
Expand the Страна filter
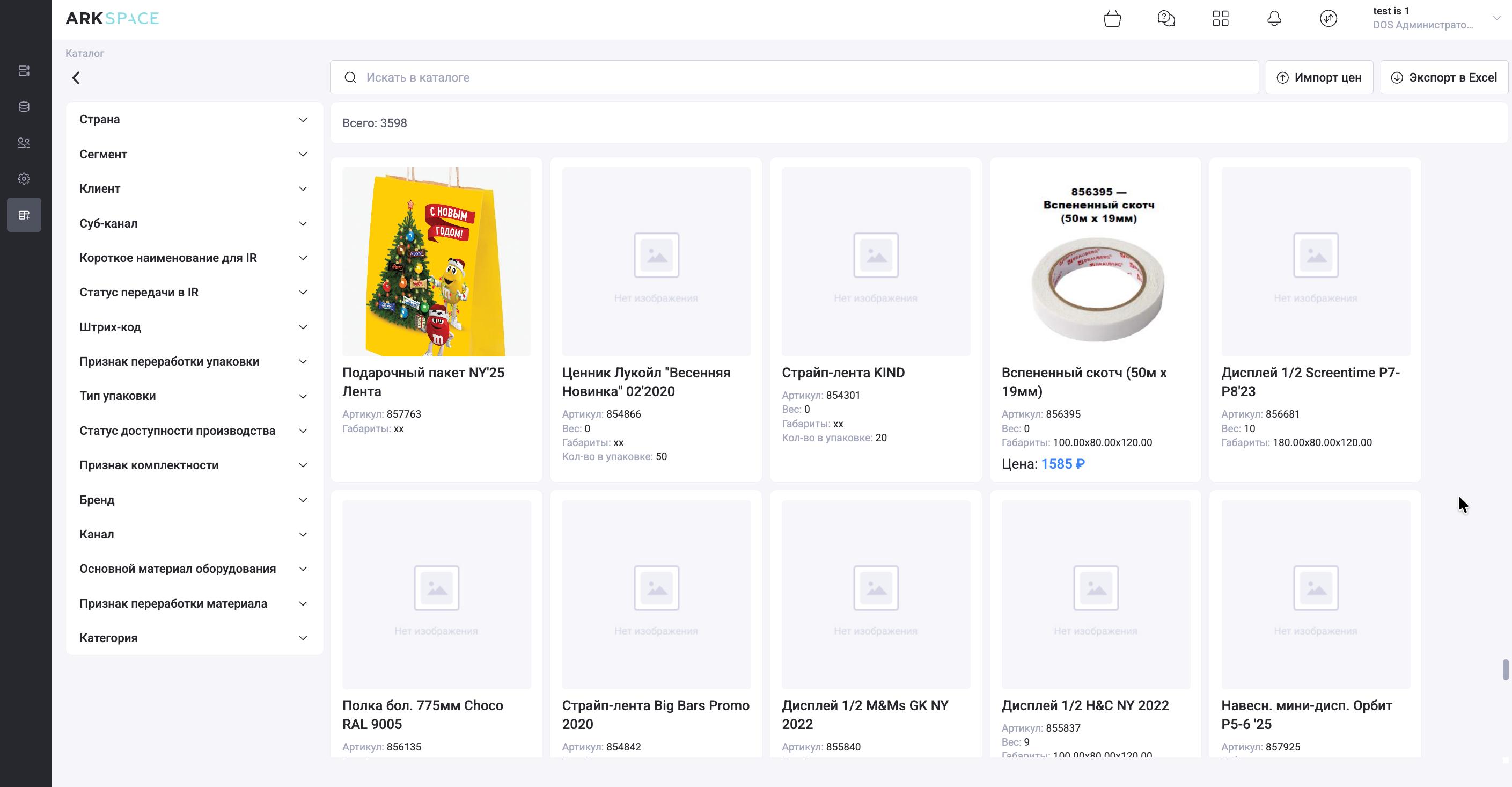point(194,120)
